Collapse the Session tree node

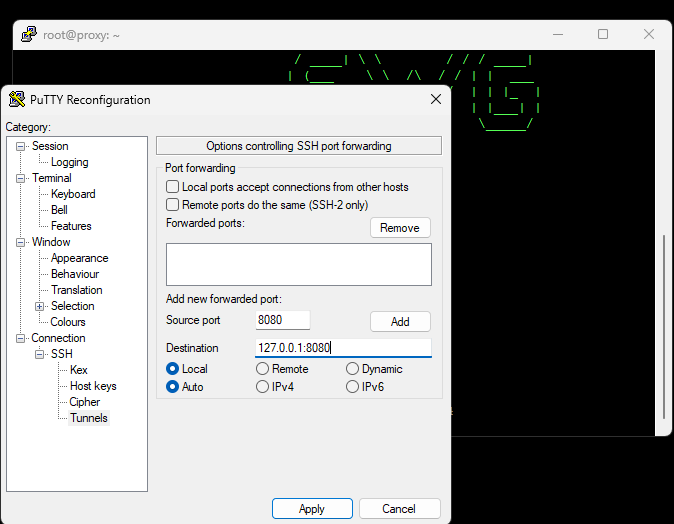[20, 146]
